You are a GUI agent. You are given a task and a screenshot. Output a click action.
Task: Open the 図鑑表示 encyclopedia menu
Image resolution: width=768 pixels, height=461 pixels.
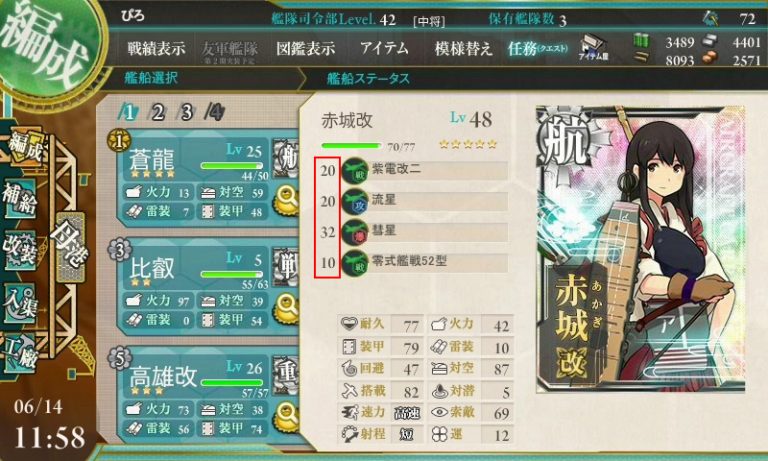point(306,49)
